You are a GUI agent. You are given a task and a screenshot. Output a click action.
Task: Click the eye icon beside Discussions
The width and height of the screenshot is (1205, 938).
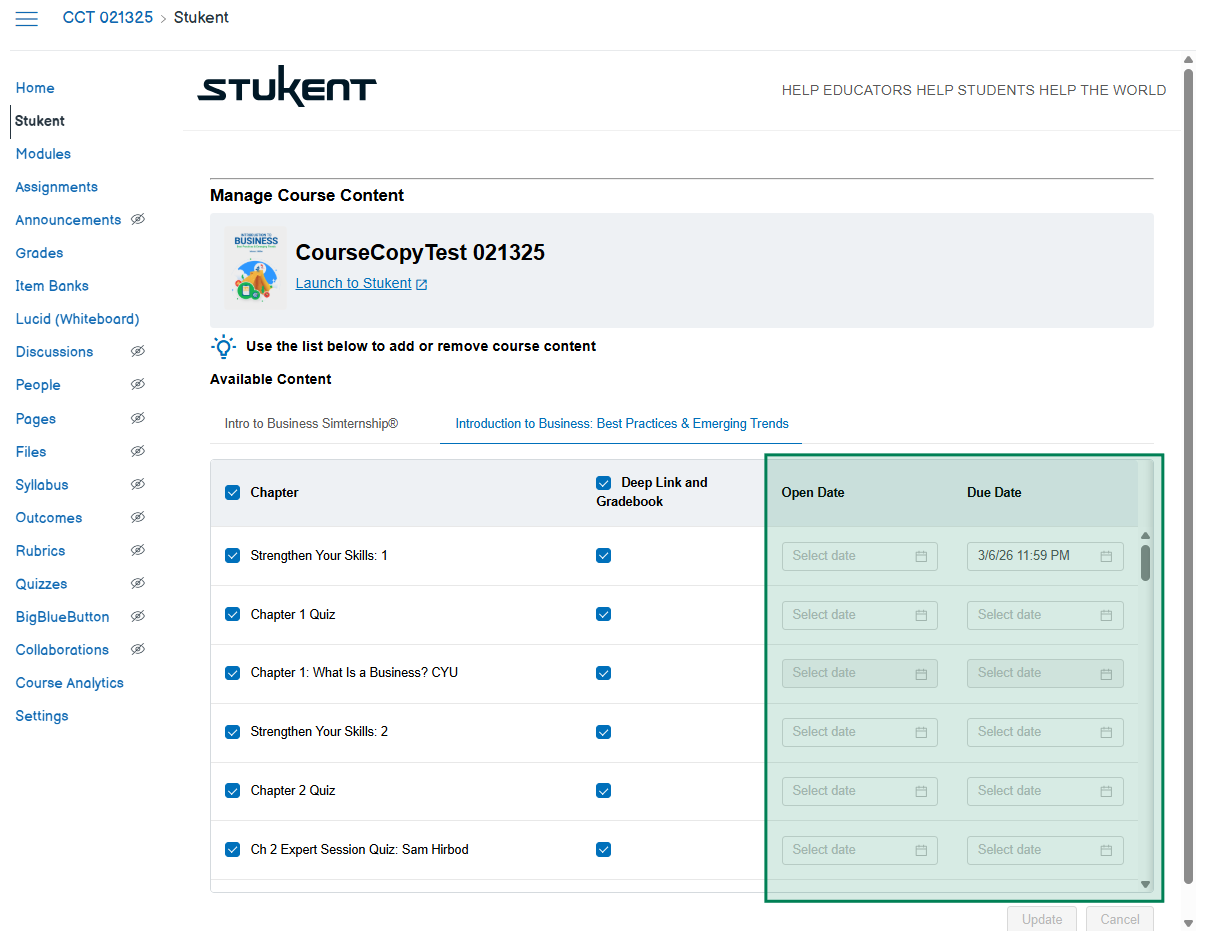138,352
